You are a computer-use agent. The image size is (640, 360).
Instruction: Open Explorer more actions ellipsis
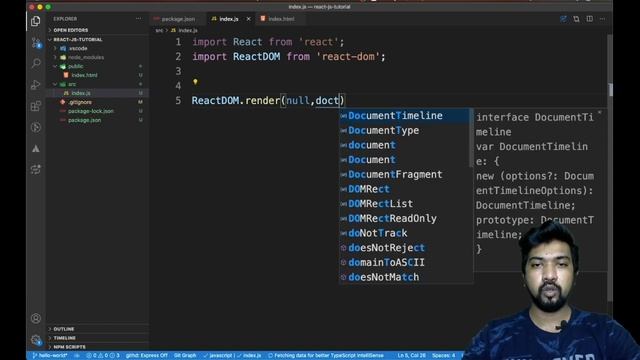point(139,19)
